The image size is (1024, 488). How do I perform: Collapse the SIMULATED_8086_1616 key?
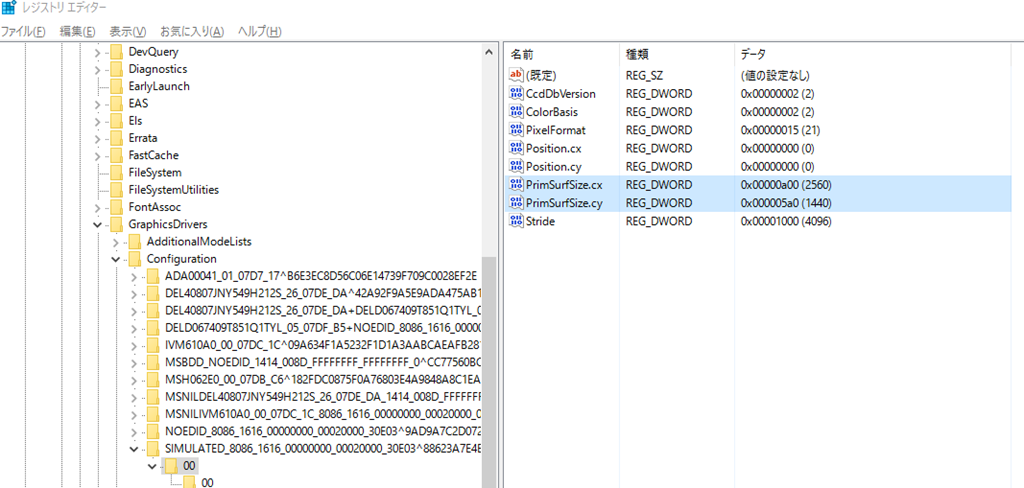coord(135,449)
